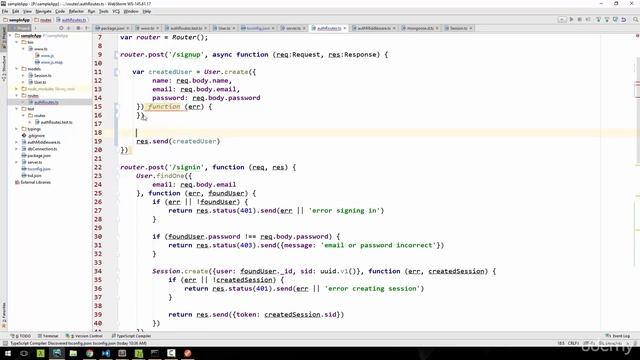Screen dimensions: 640x360
Task: Collapse the sampleApp root folder
Action: pyautogui.click(x=11, y=36)
